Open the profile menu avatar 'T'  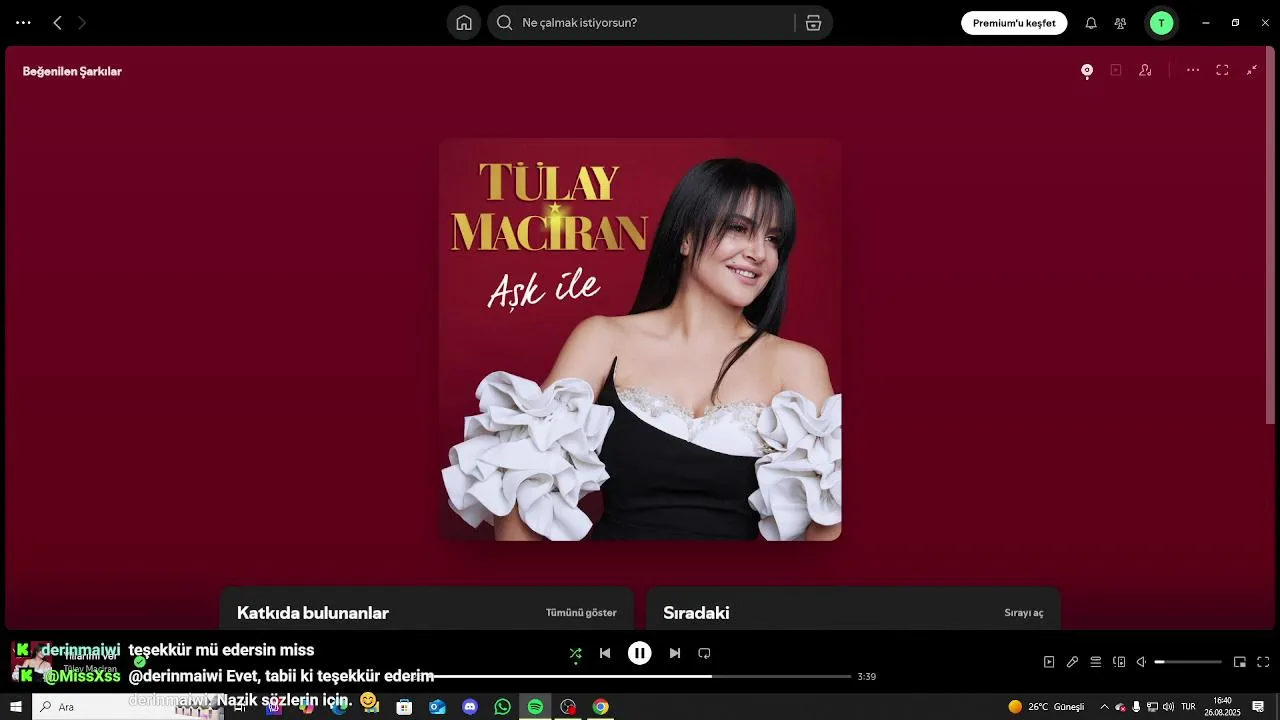point(1161,23)
